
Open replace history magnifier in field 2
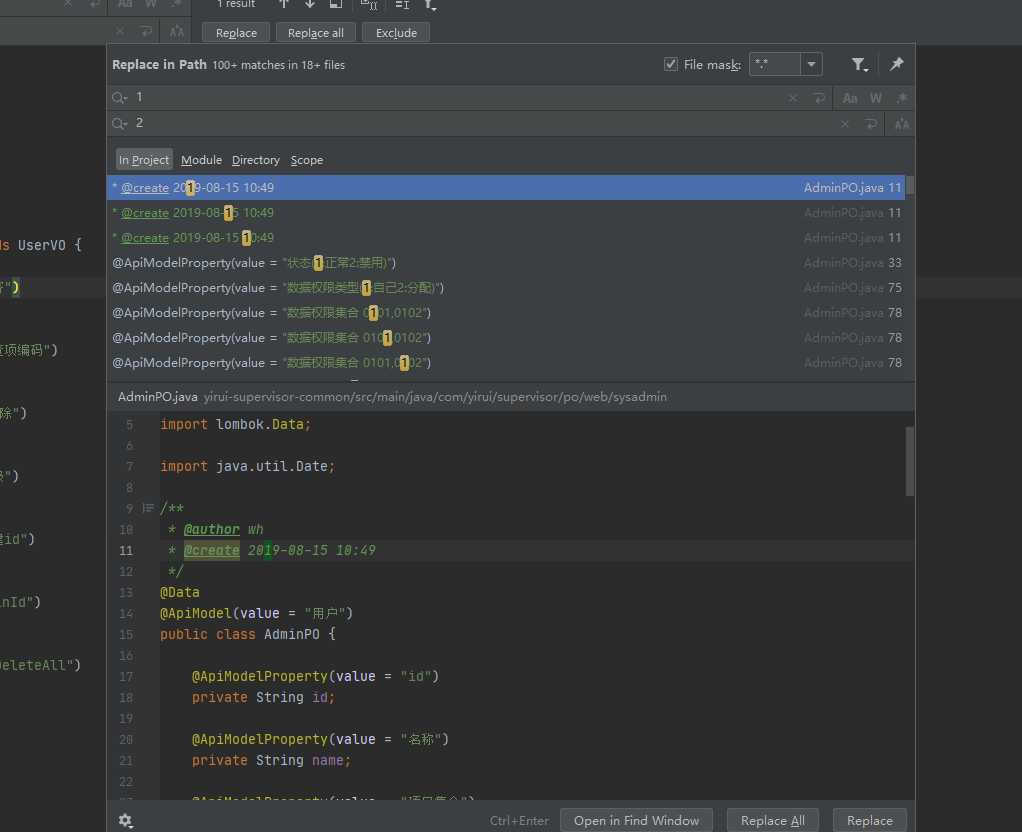coord(119,123)
